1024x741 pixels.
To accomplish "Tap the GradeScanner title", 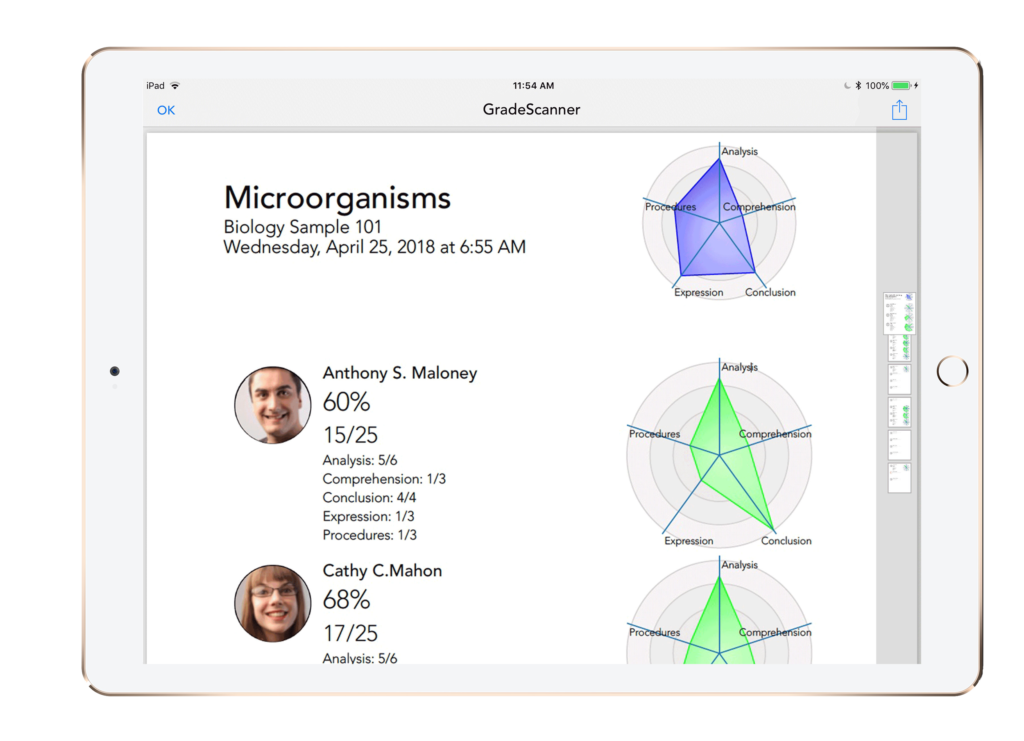I will (530, 110).
